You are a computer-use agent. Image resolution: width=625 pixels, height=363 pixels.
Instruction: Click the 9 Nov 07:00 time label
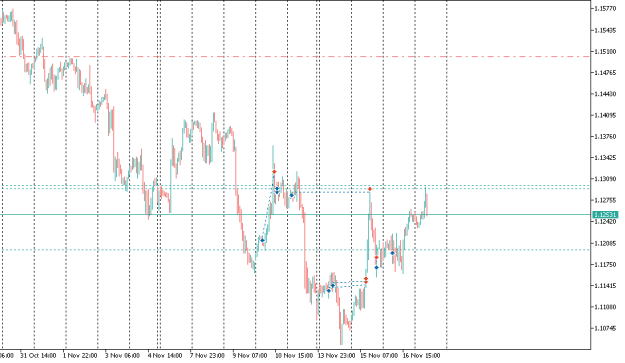point(250,355)
